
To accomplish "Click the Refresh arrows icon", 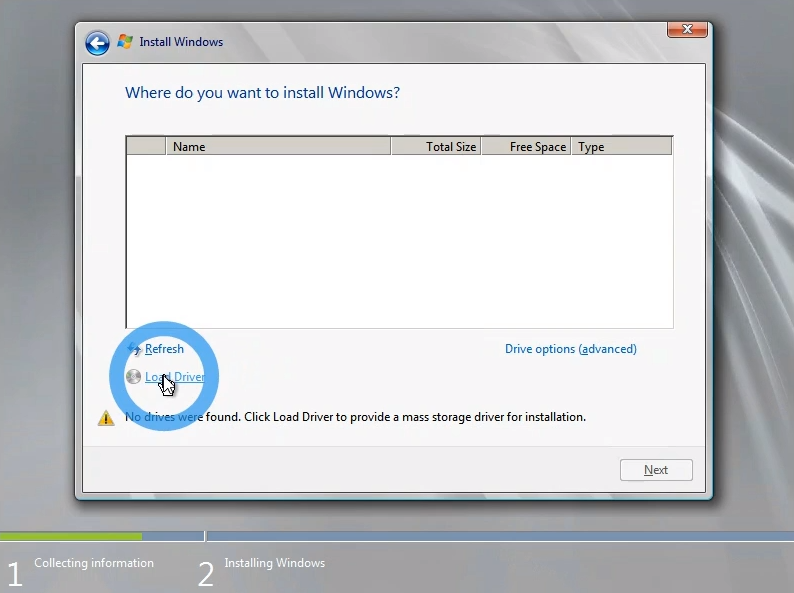I will coord(134,348).
